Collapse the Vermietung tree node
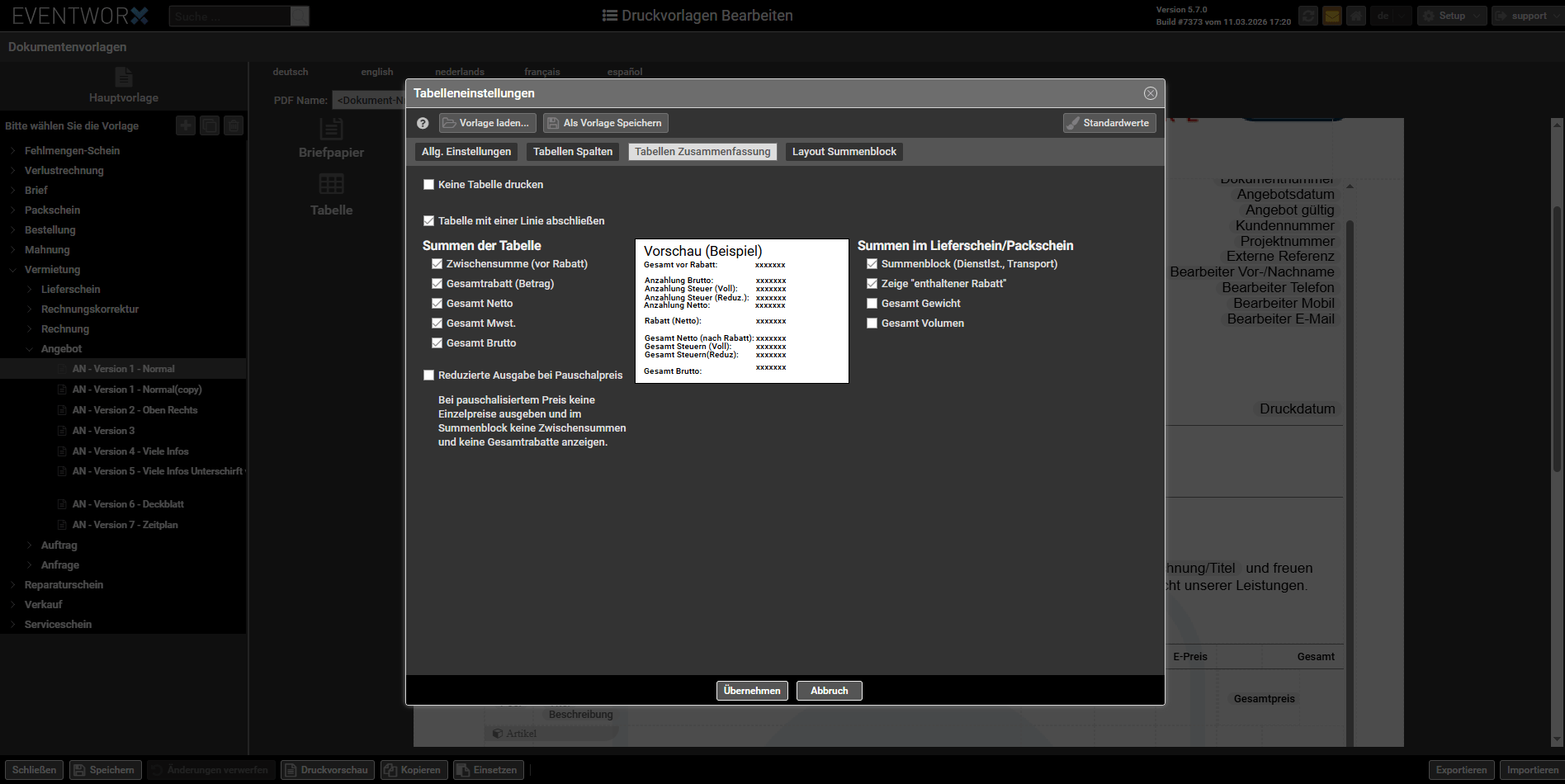 13,270
